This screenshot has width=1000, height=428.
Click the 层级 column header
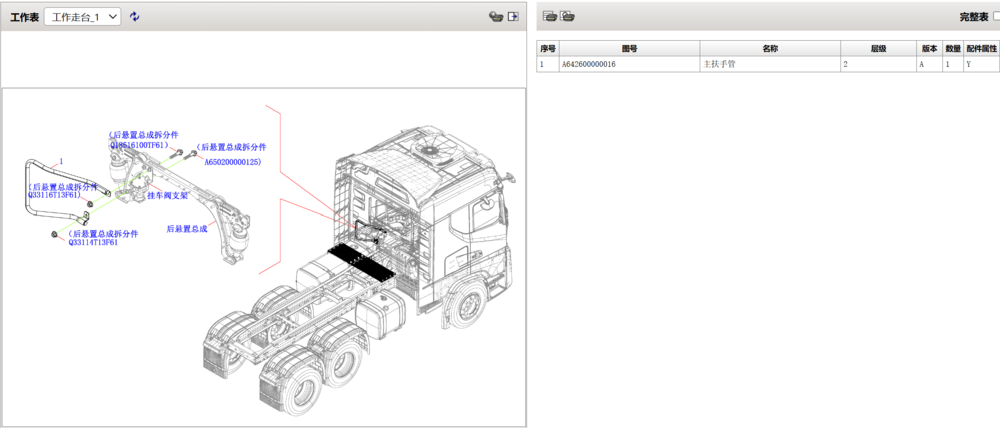pyautogui.click(x=877, y=48)
